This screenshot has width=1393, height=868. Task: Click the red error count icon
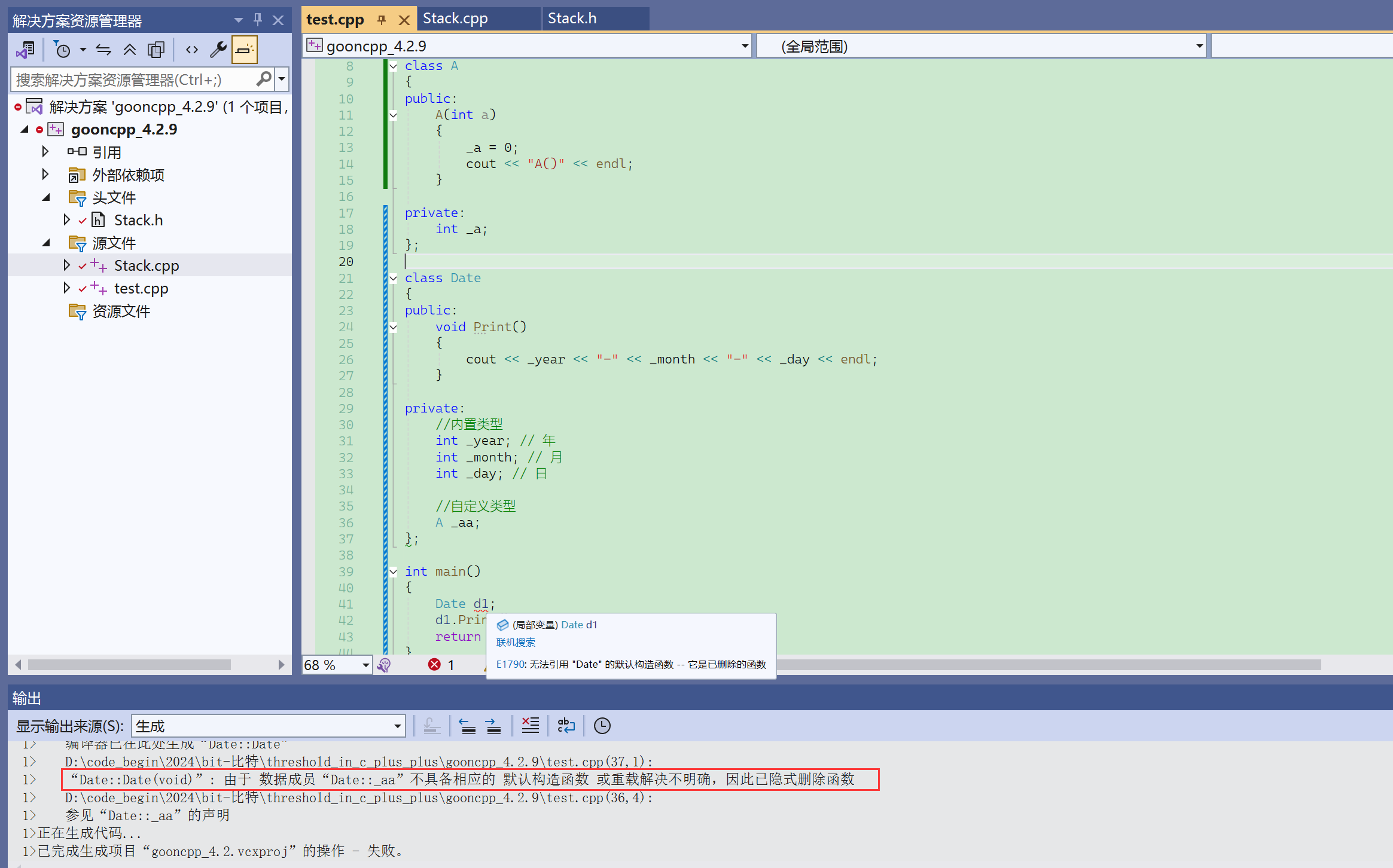[x=434, y=665]
